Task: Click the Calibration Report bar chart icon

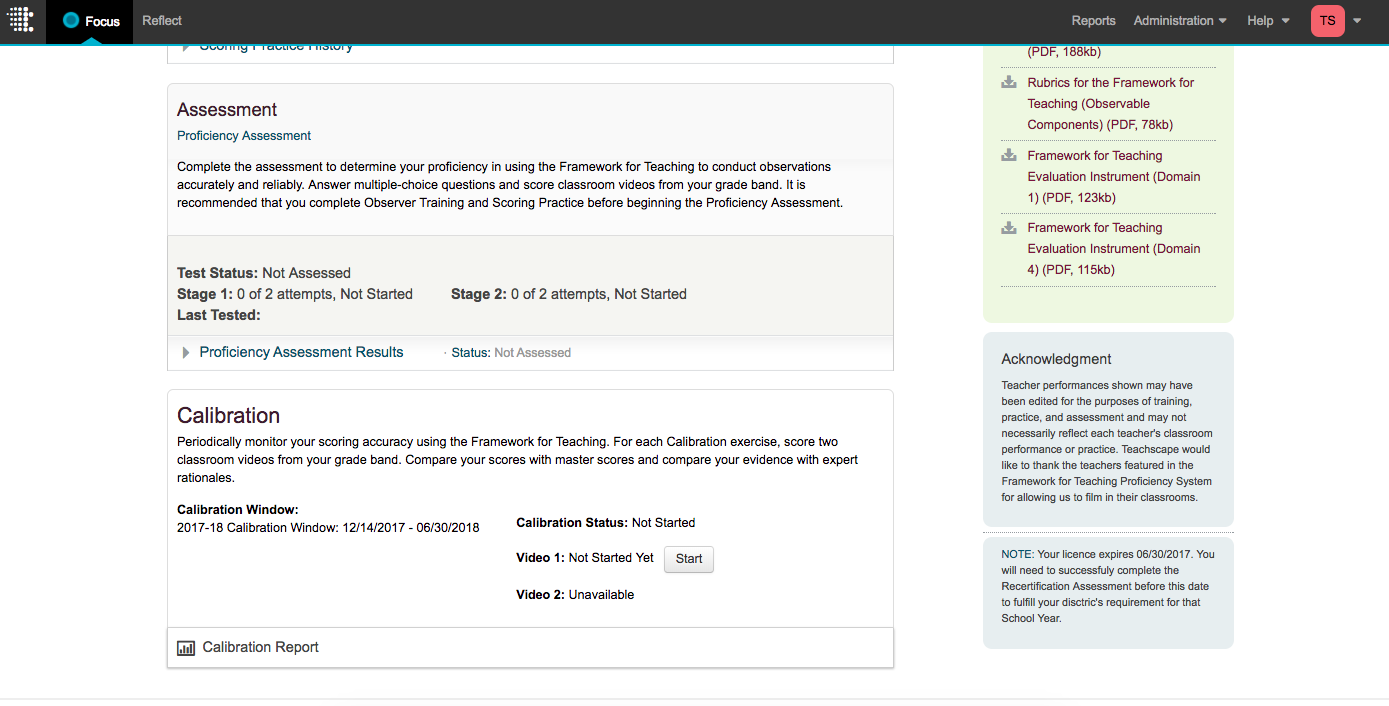Action: [186, 648]
